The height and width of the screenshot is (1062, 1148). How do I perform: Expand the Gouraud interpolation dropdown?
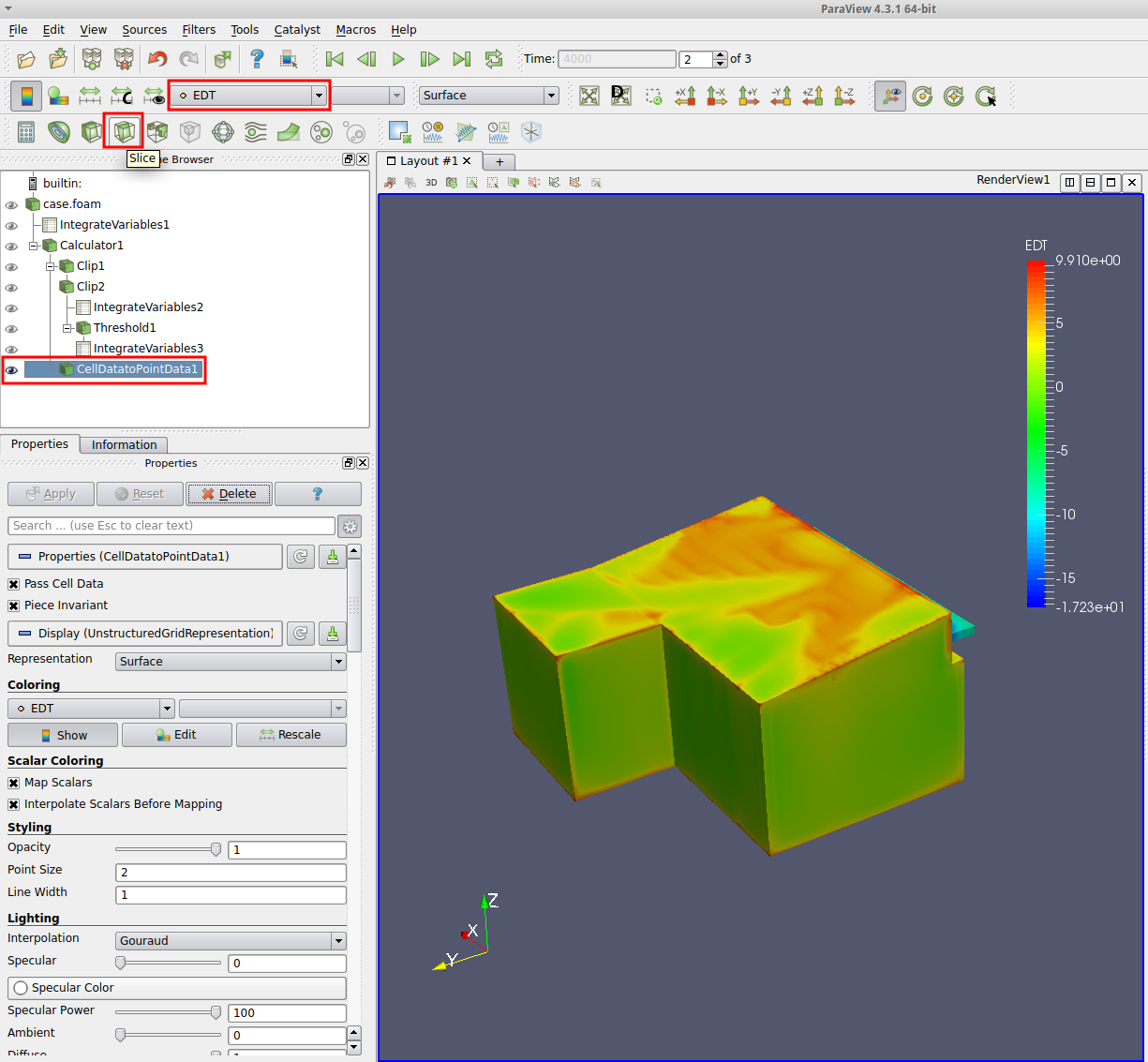(231, 941)
